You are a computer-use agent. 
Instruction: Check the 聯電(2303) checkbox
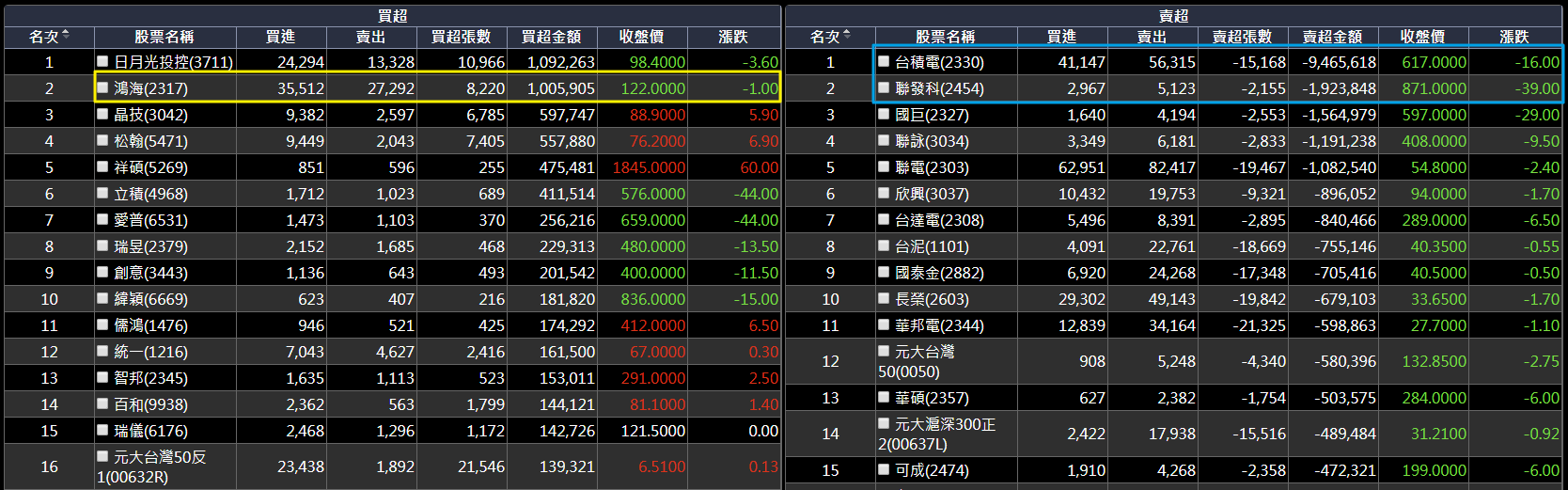(x=884, y=166)
